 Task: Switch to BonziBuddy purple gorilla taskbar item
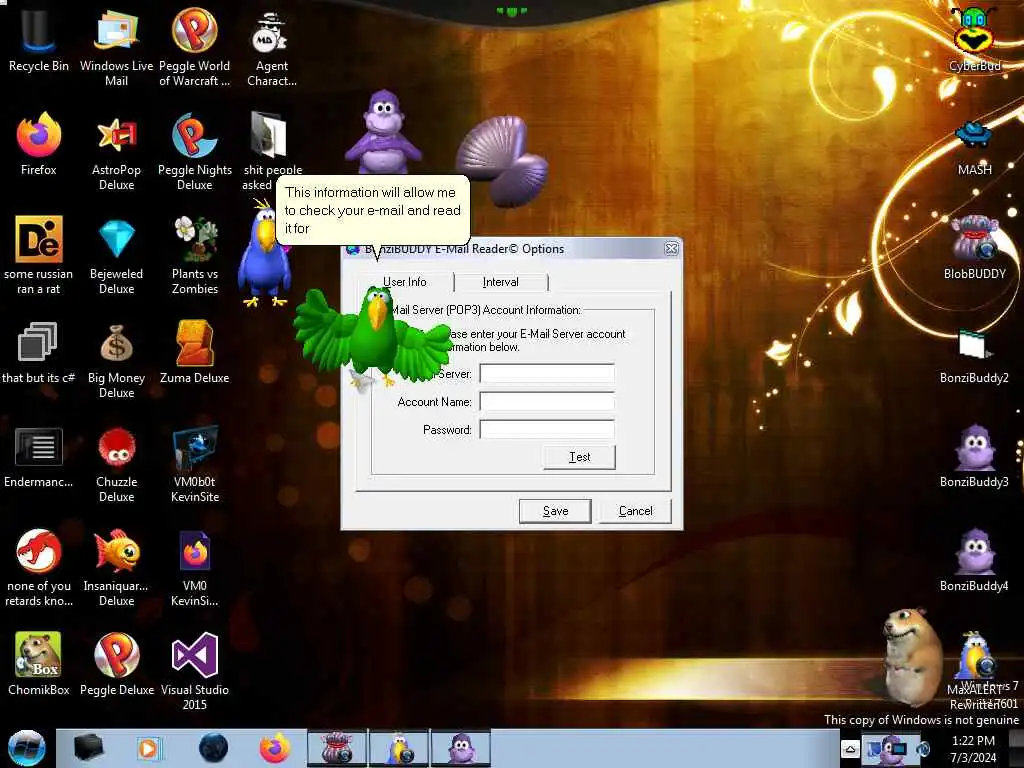pos(460,748)
